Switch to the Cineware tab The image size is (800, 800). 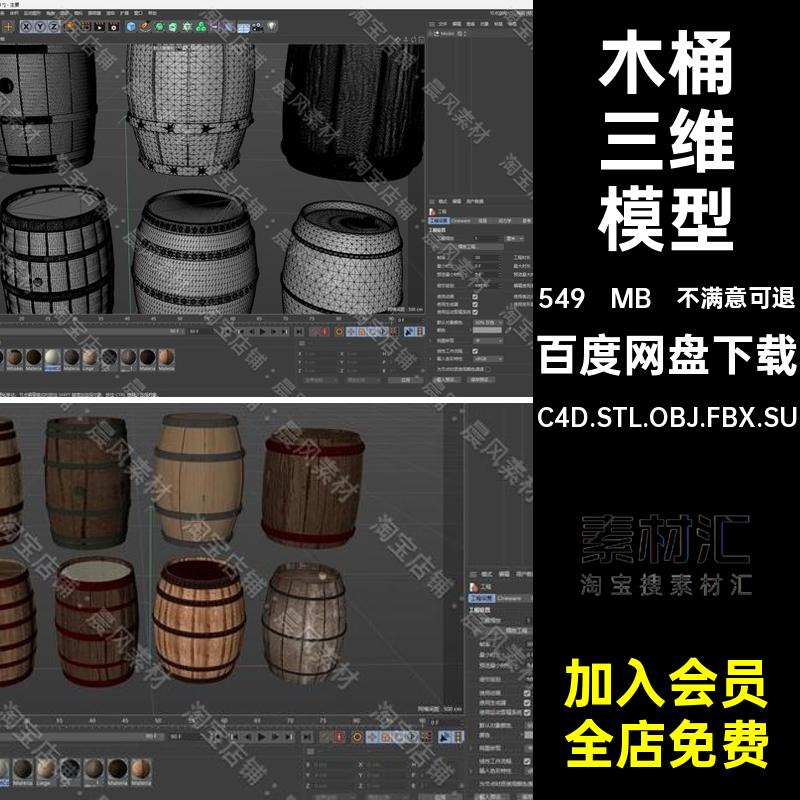[x=462, y=221]
